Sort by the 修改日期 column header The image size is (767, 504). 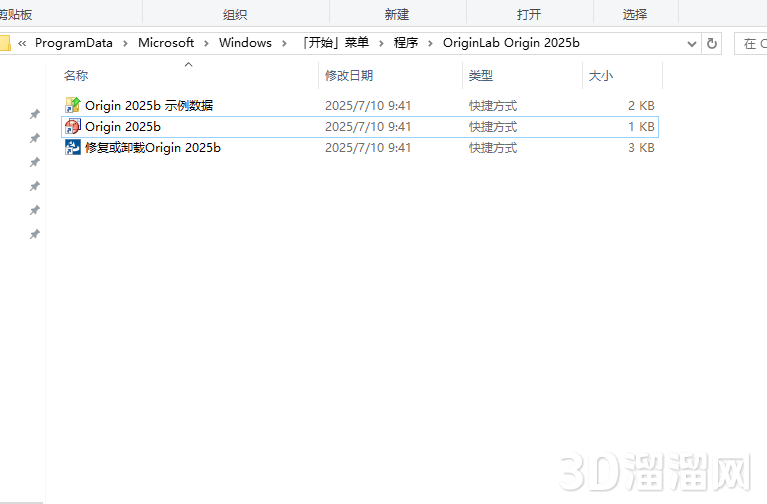point(349,75)
